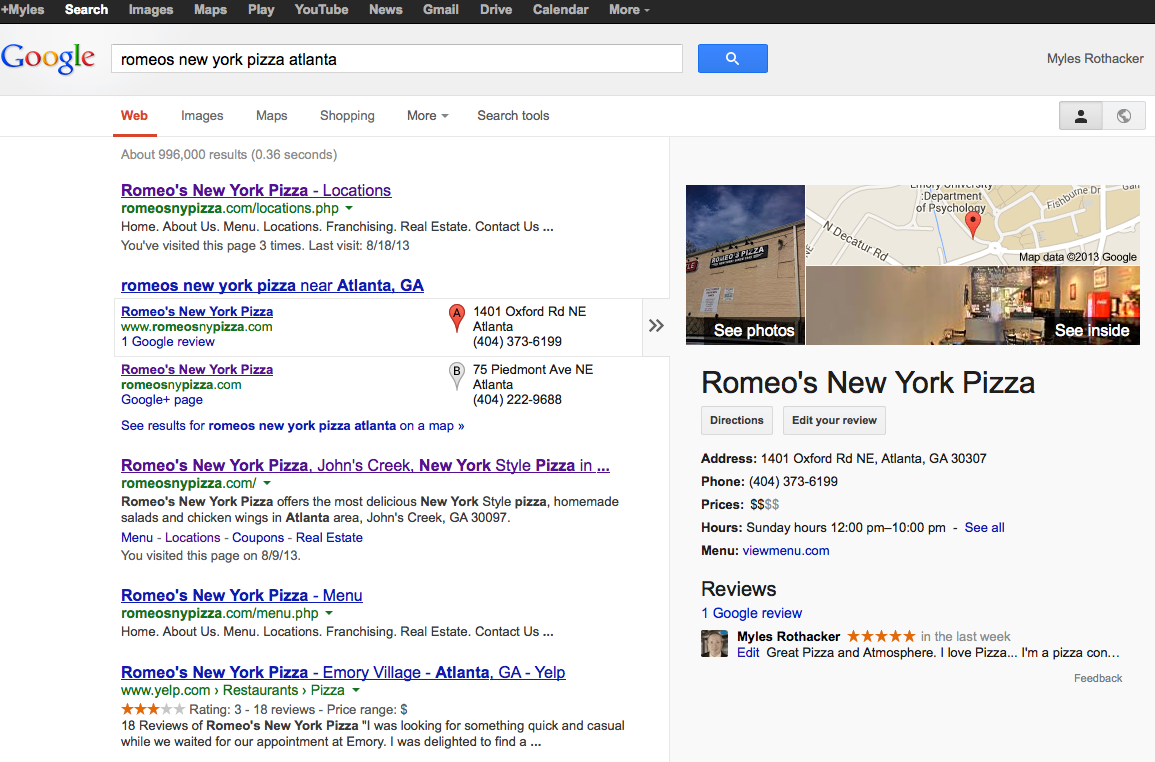
Task: Click Edit link beside review text
Action: coord(748,653)
